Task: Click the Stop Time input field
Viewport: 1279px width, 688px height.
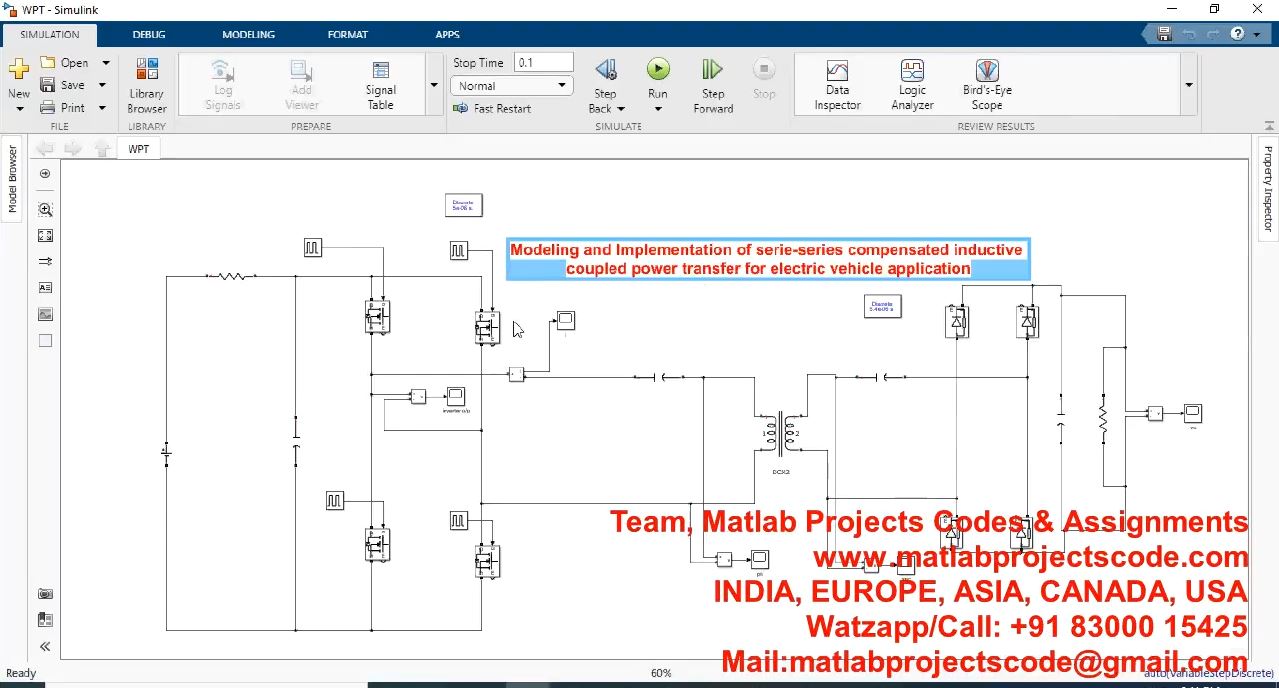Action: pos(543,63)
